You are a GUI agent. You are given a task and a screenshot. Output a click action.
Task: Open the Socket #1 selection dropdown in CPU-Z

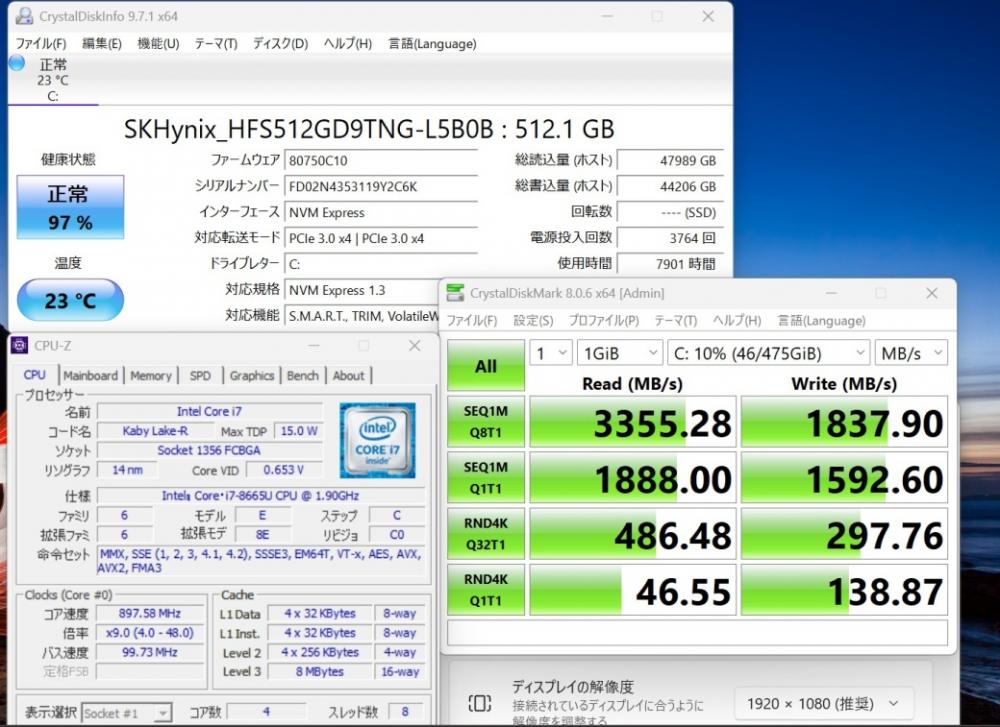[126, 712]
